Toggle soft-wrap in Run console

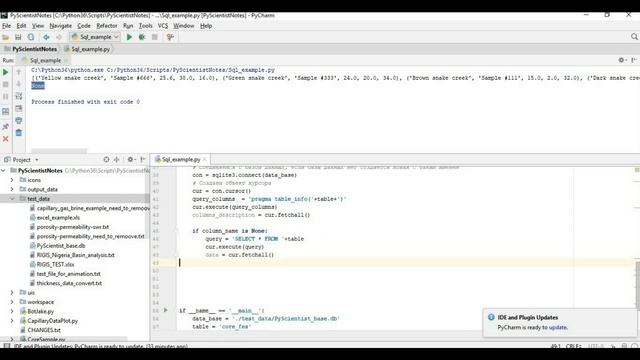(19, 96)
